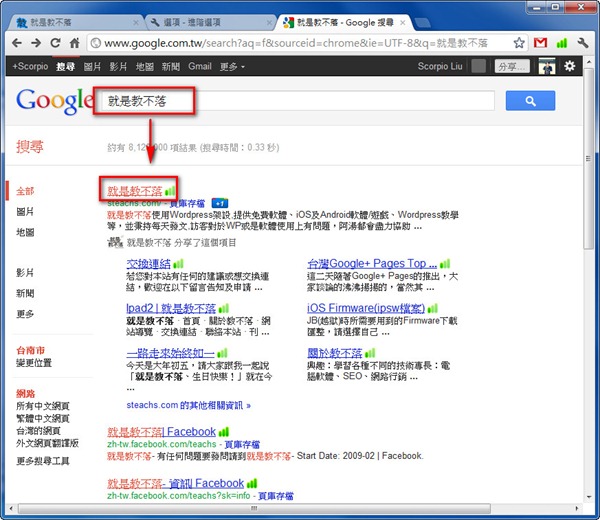
Task: Expand 更多 in the left sidebar
Action: (25, 314)
